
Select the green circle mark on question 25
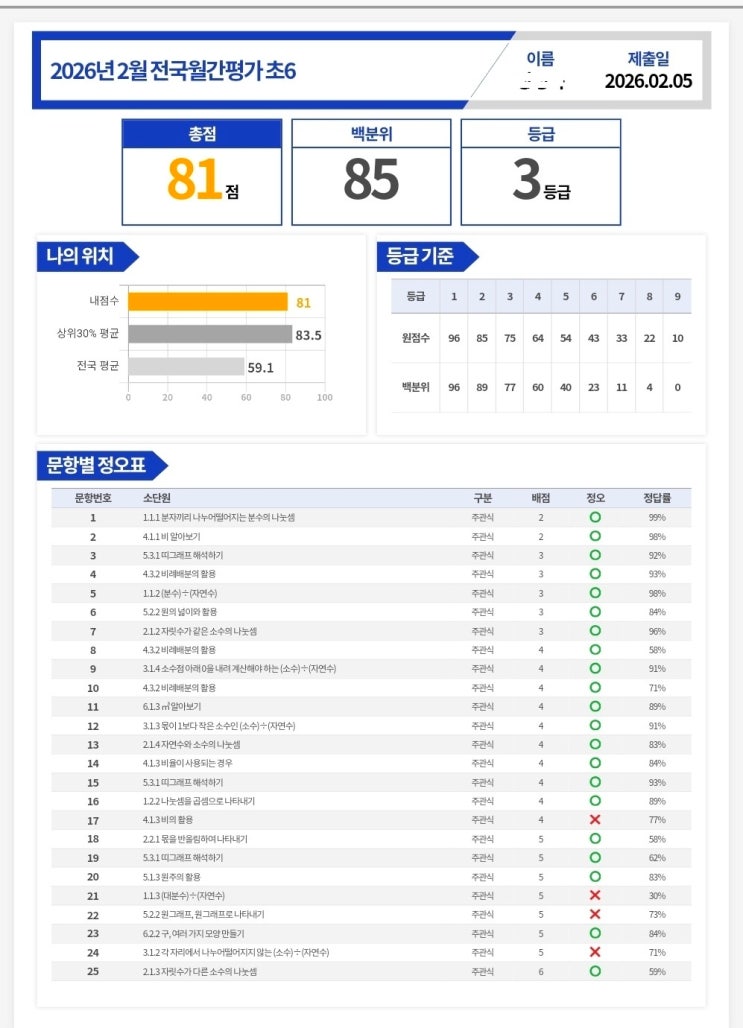[595, 971]
